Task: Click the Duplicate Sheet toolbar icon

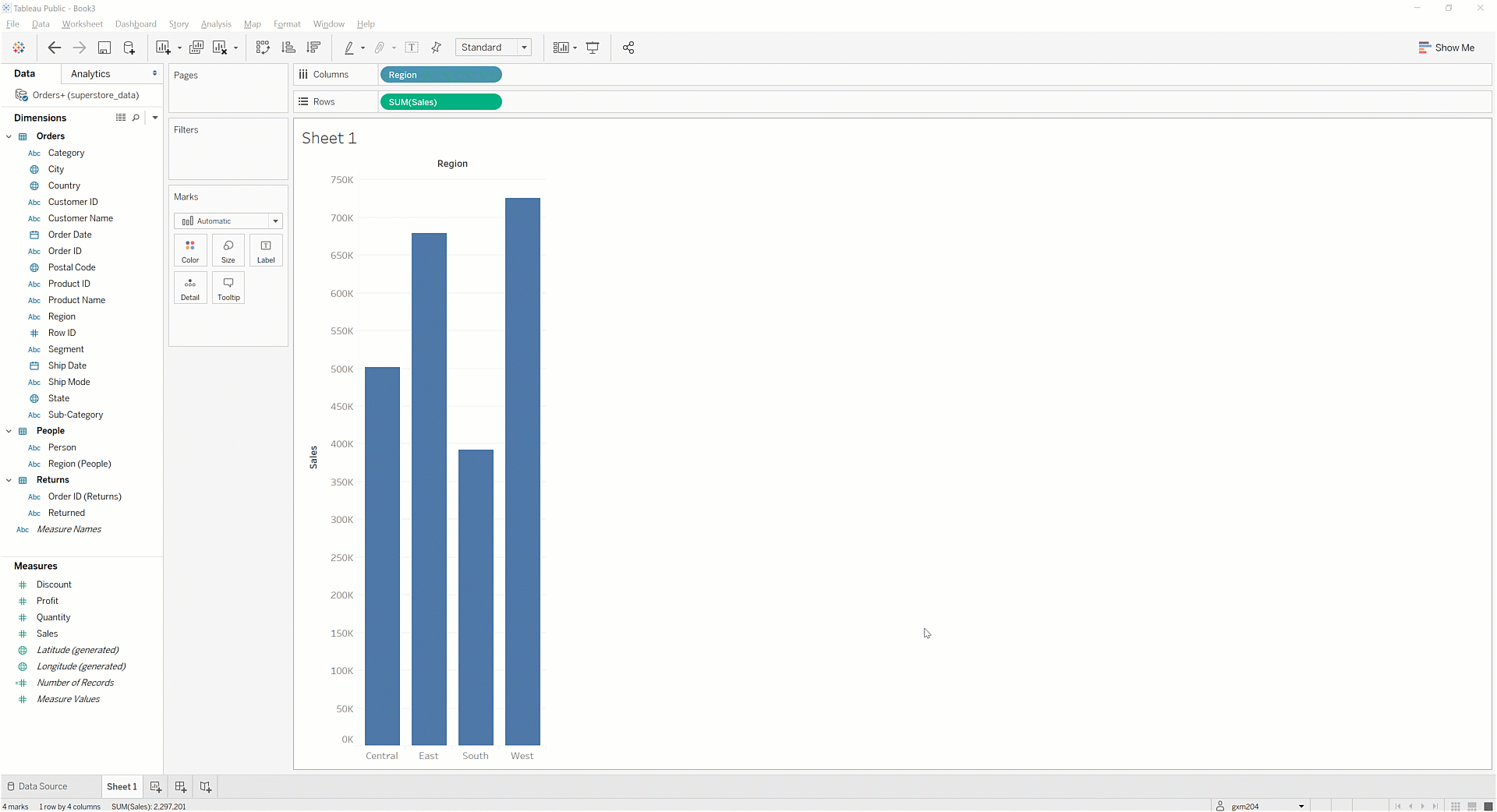Action: (196, 48)
